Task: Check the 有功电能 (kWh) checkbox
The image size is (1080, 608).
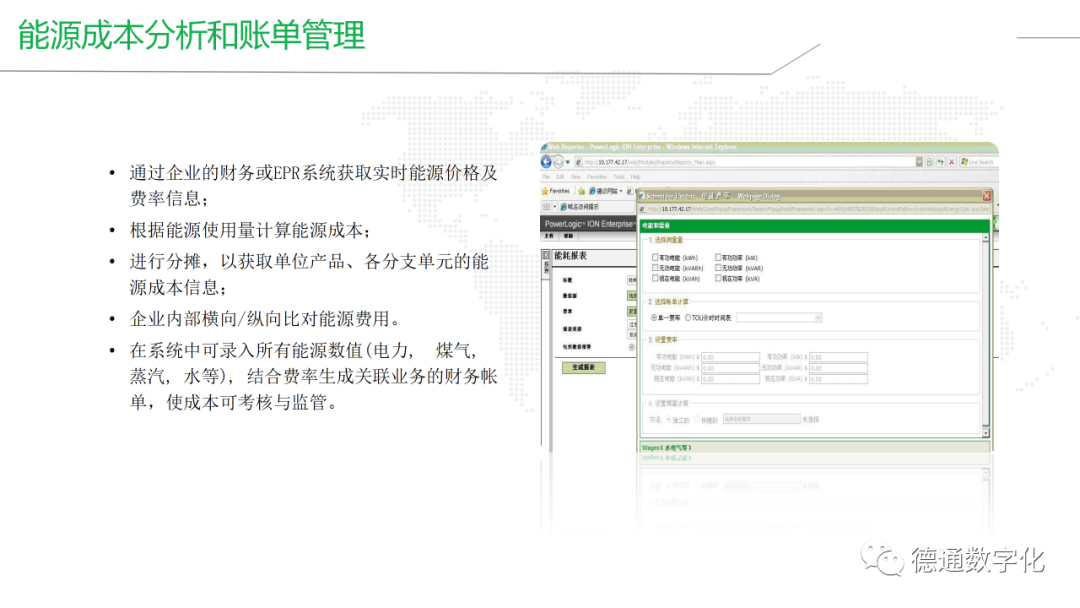Action: 655,258
